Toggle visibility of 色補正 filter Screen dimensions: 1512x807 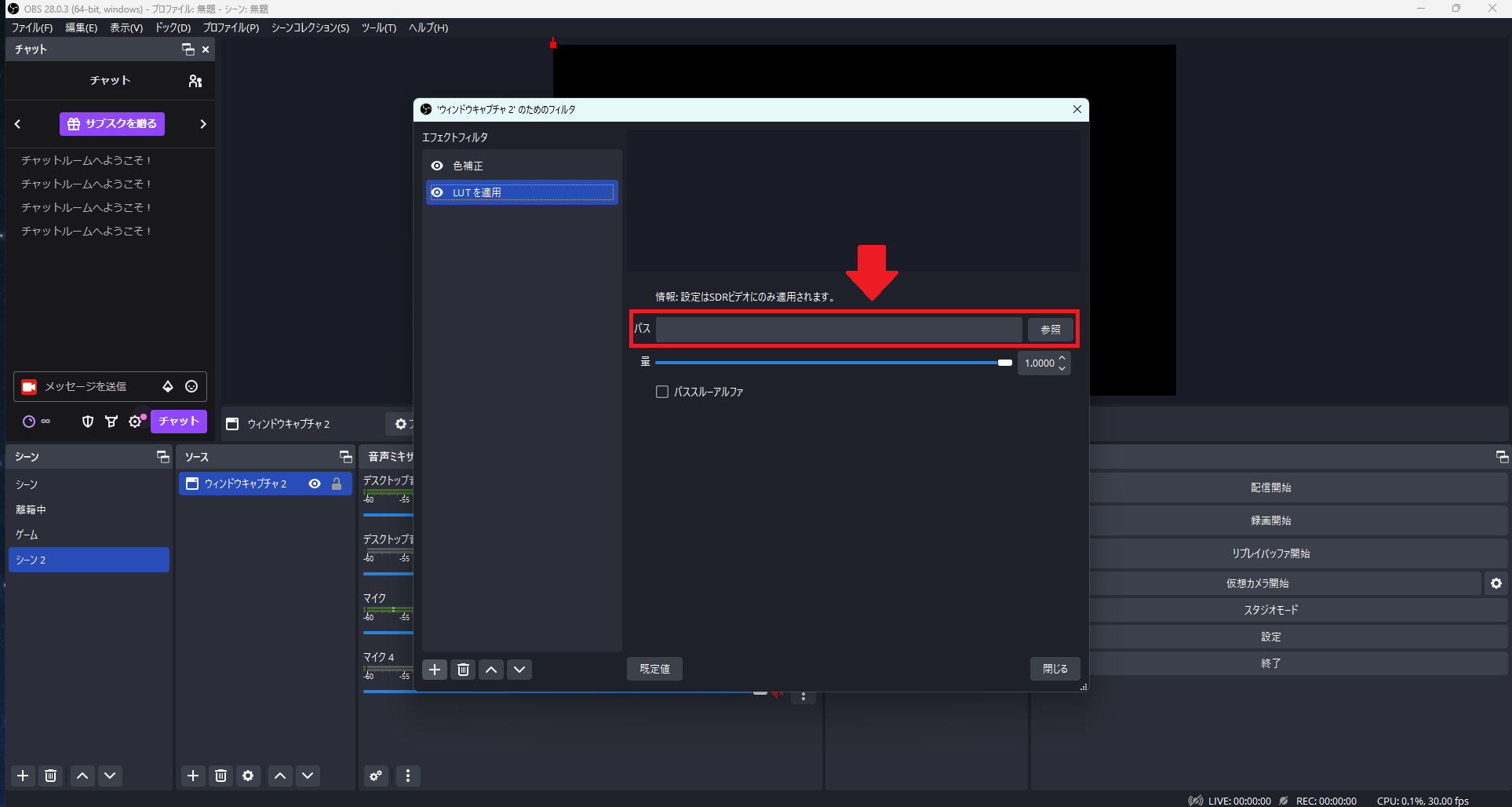click(437, 166)
